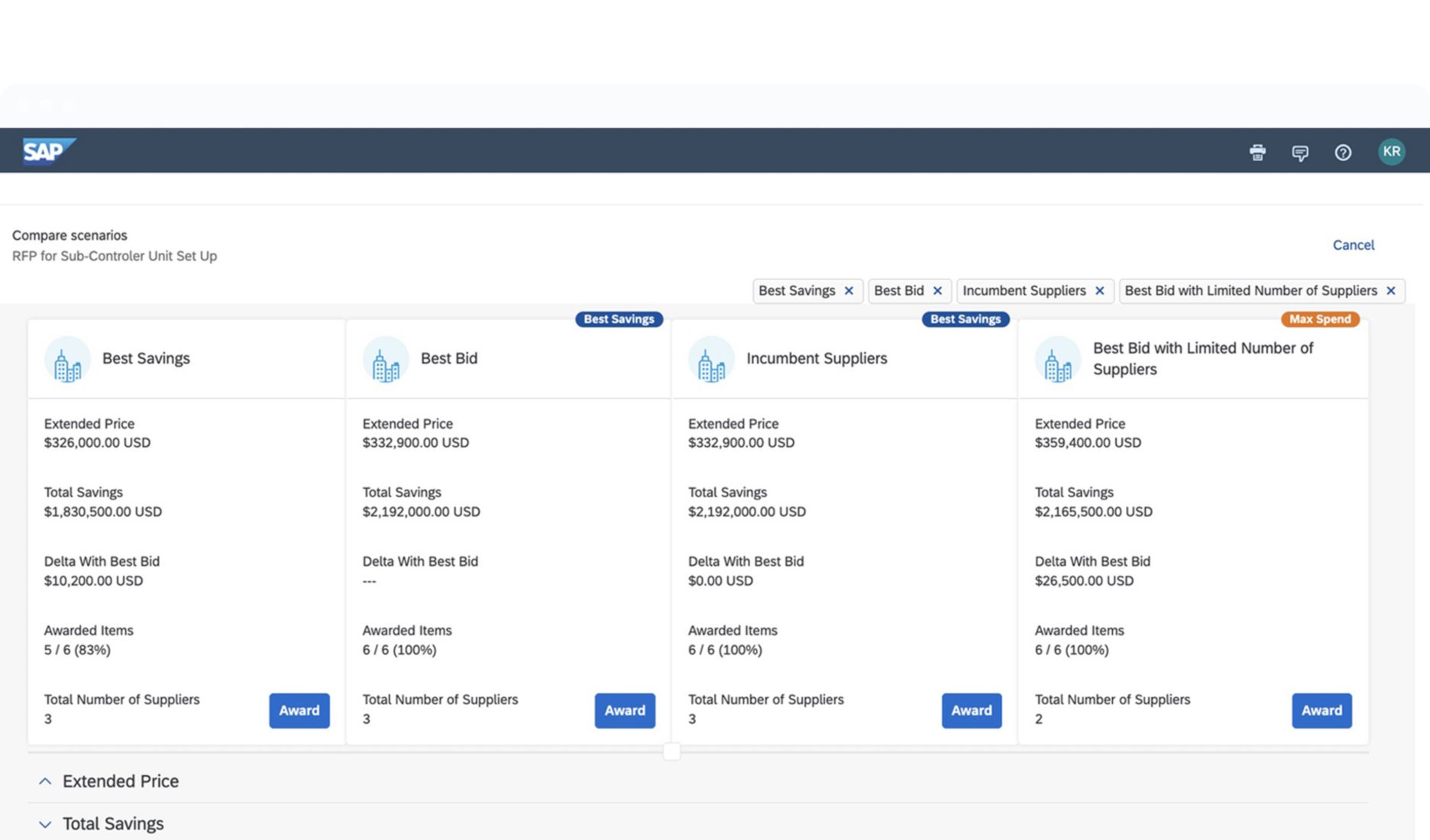Viewport: 1430px width, 840px height.
Task: Click the Limited Number of Suppliers building icon
Action: pos(1058,359)
